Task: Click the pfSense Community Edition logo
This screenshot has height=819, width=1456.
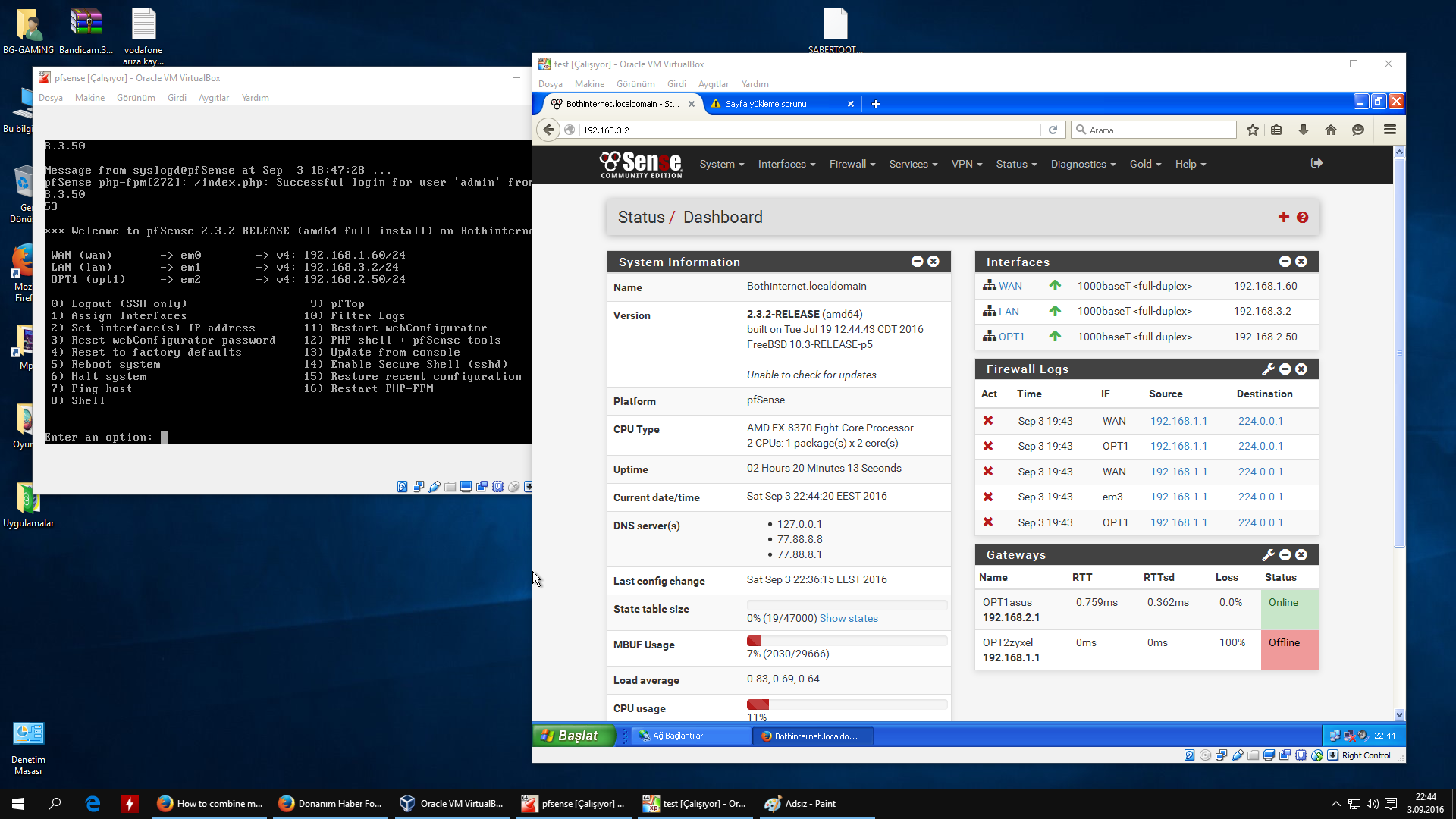Action: coord(641,165)
